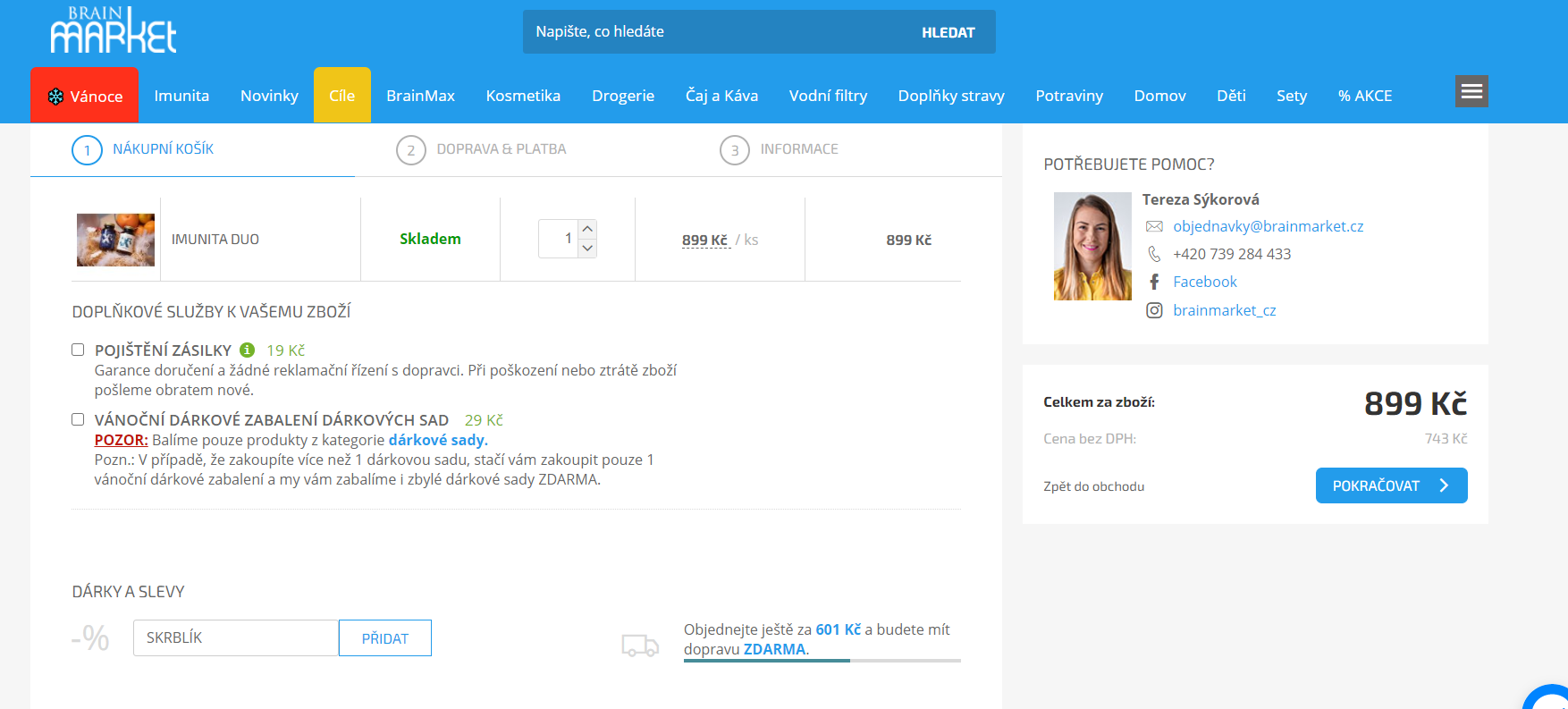Click the 899 Kč unit price
This screenshot has height=709, width=1568.
[x=705, y=240]
